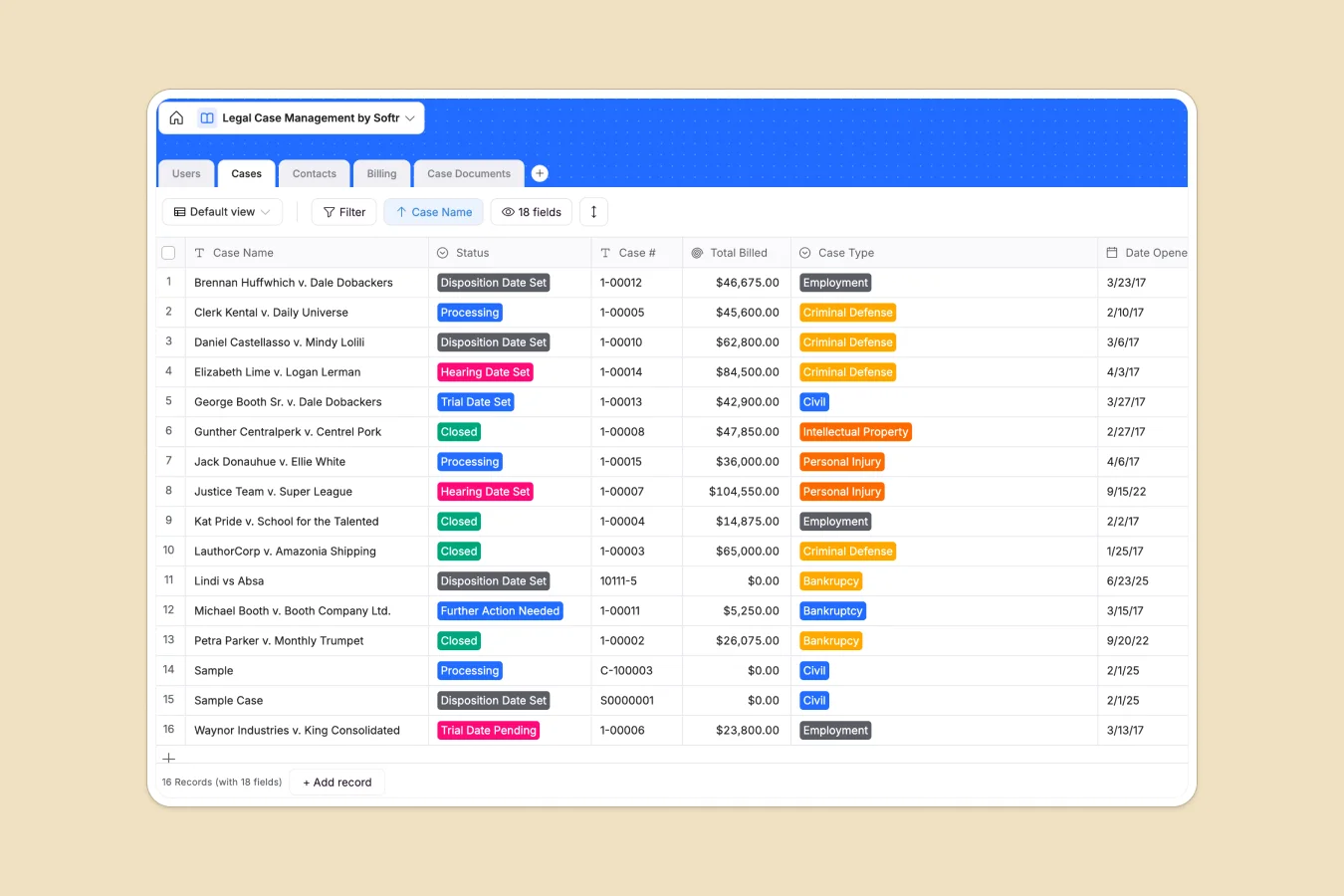Check the row for Lindi vs Absa

click(x=168, y=580)
